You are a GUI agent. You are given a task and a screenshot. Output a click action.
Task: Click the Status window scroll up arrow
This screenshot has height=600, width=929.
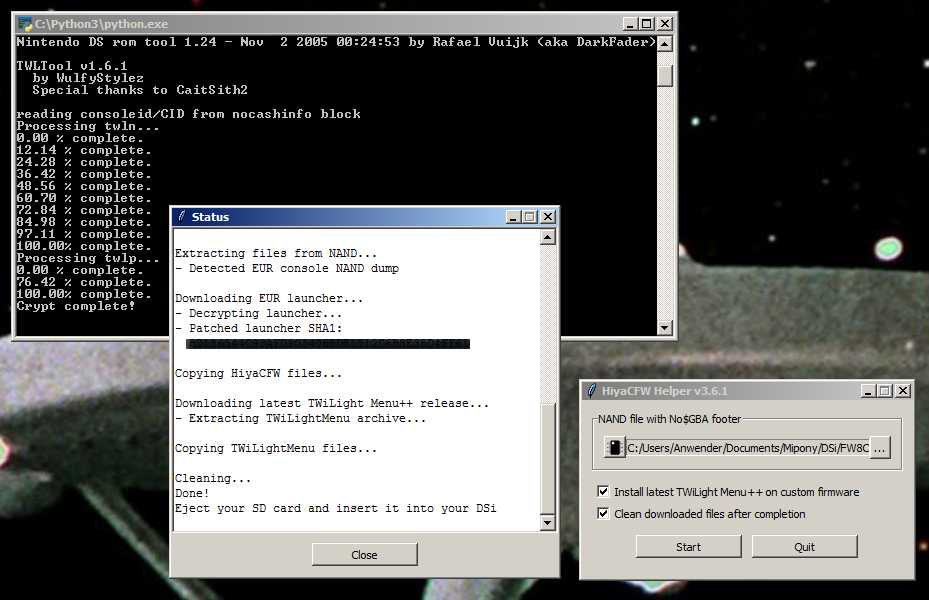coord(547,238)
